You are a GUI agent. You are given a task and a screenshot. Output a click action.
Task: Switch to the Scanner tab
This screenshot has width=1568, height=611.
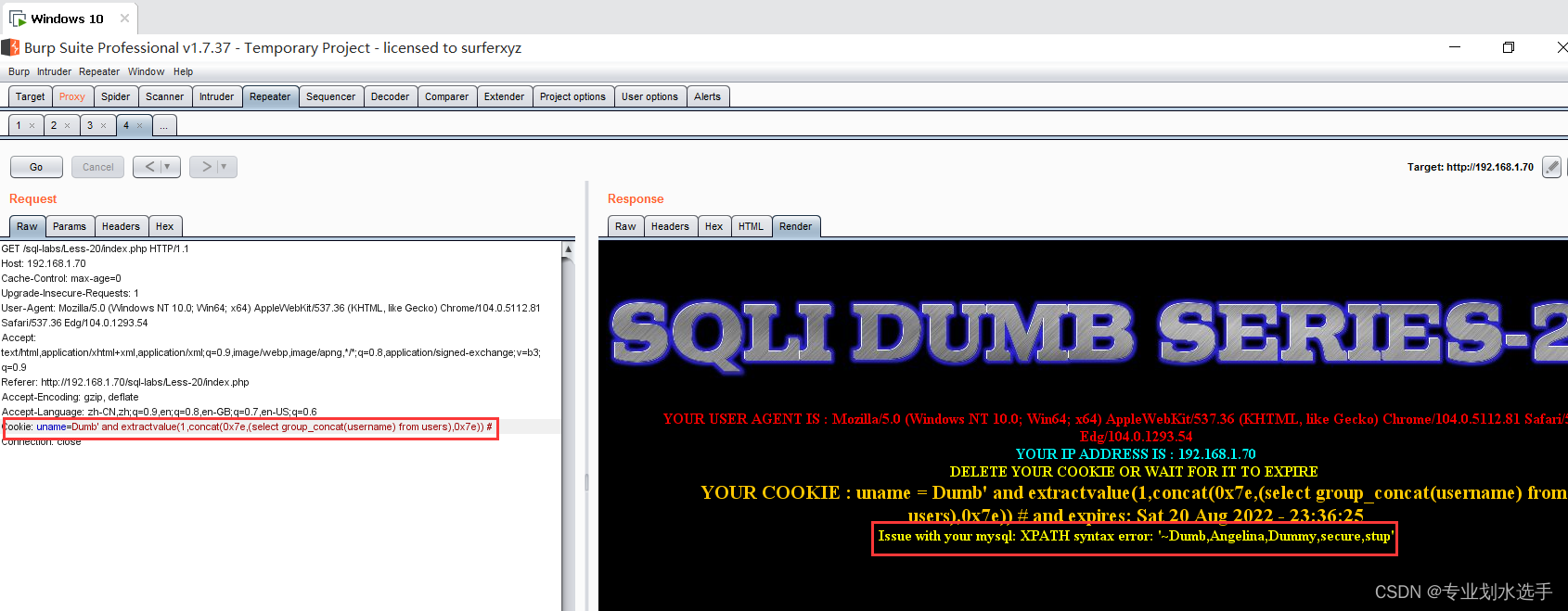[164, 96]
